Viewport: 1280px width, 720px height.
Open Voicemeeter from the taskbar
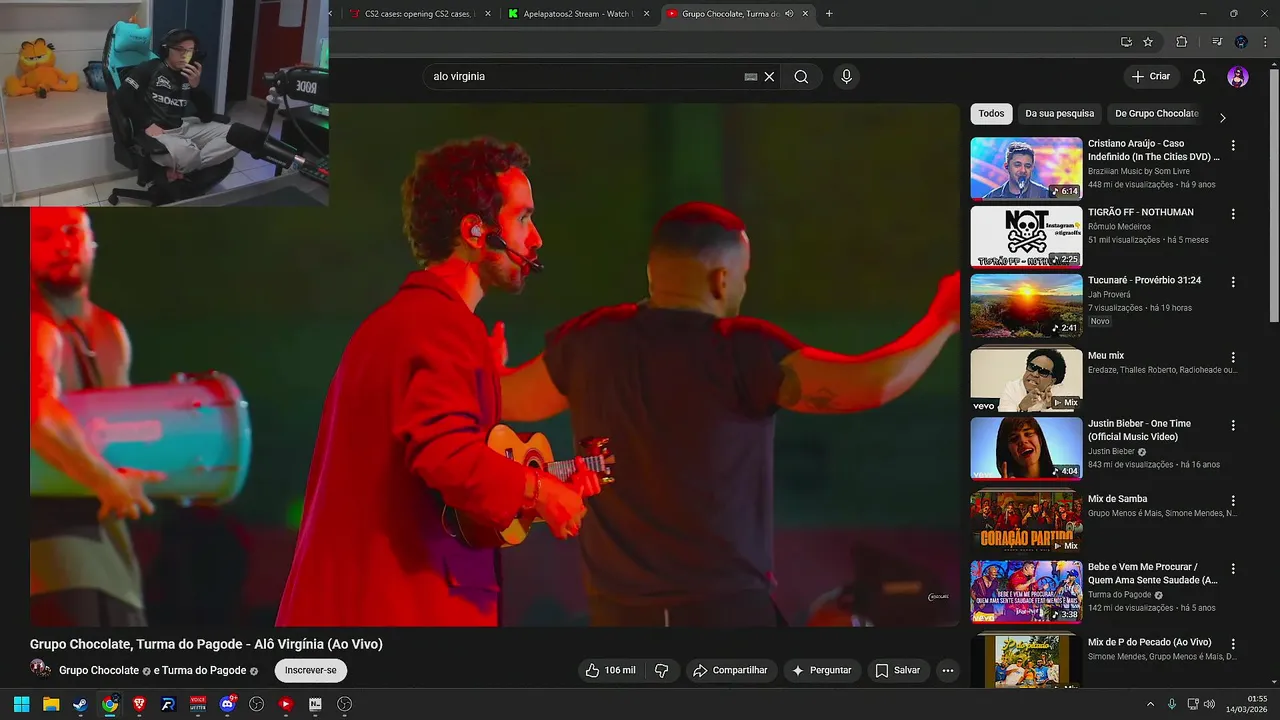pos(198,704)
